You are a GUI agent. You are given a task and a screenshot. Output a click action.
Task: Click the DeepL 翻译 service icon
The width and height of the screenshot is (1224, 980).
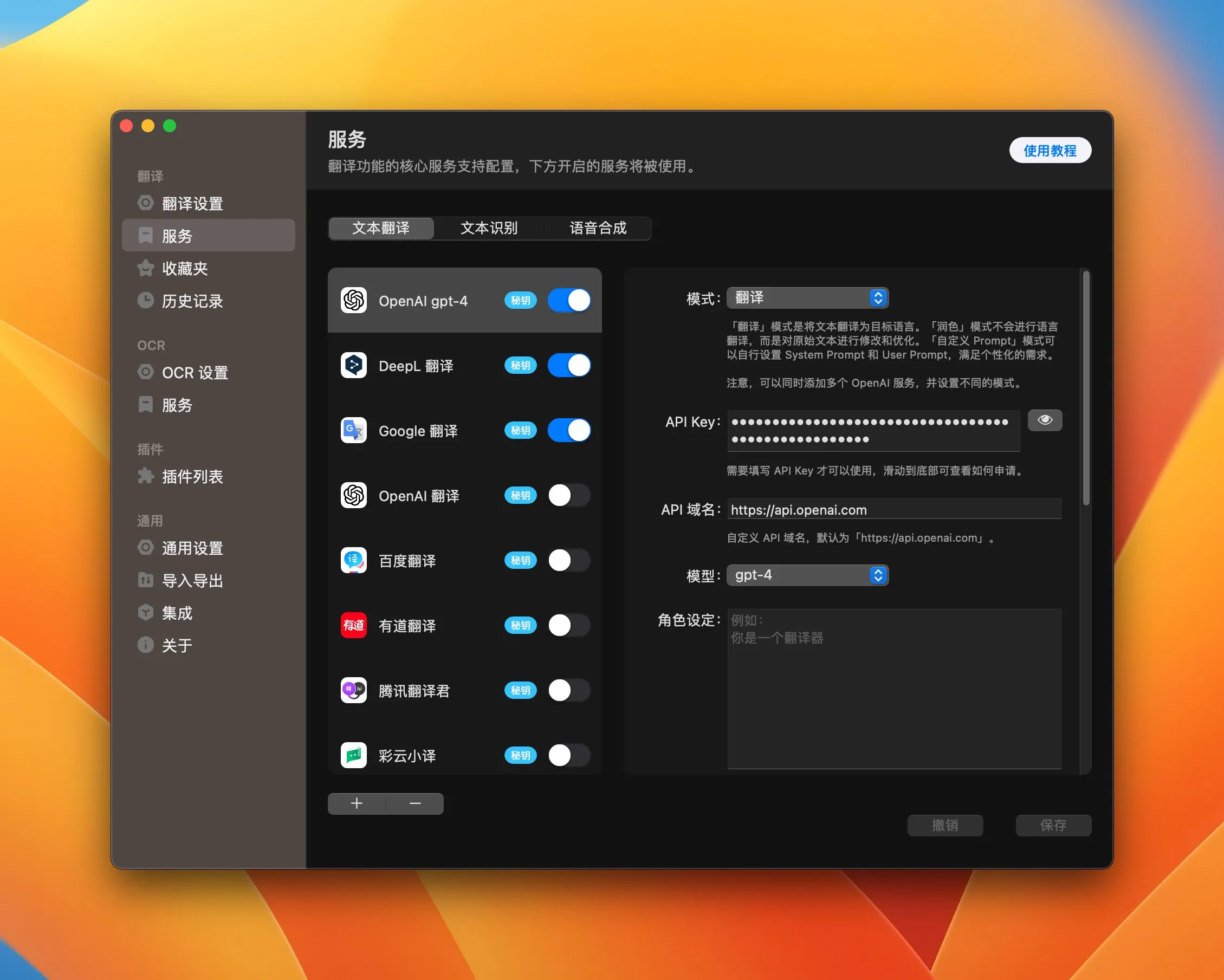tap(353, 366)
